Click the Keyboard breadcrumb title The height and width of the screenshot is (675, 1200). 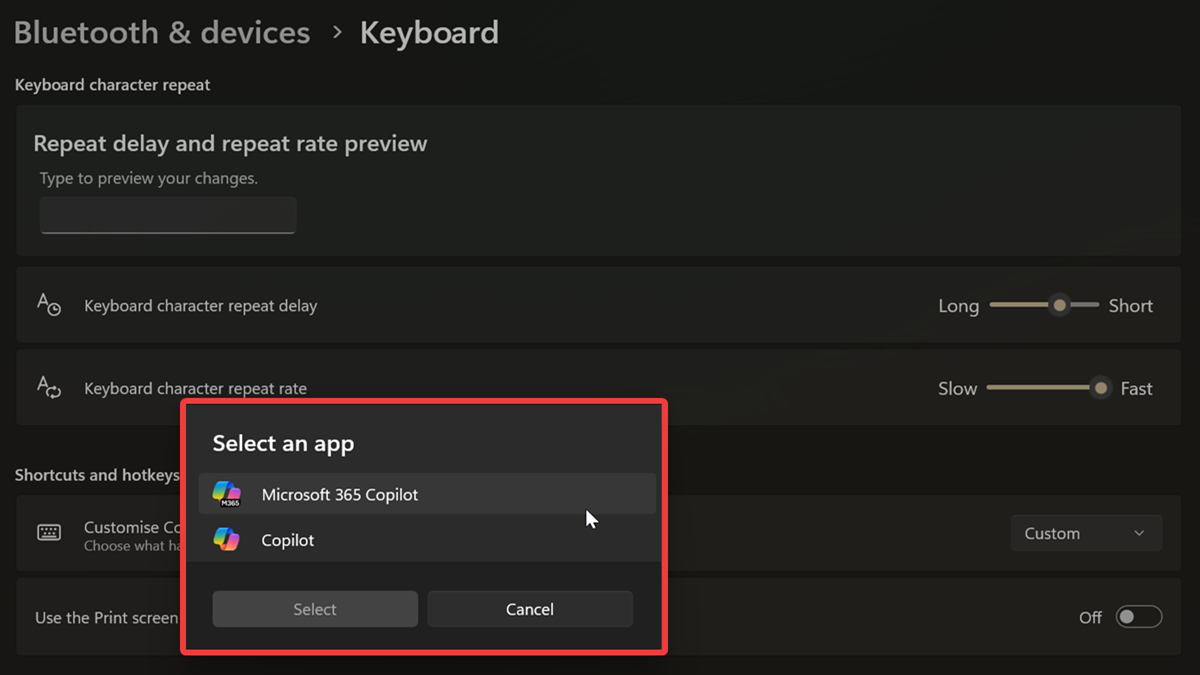coord(429,33)
